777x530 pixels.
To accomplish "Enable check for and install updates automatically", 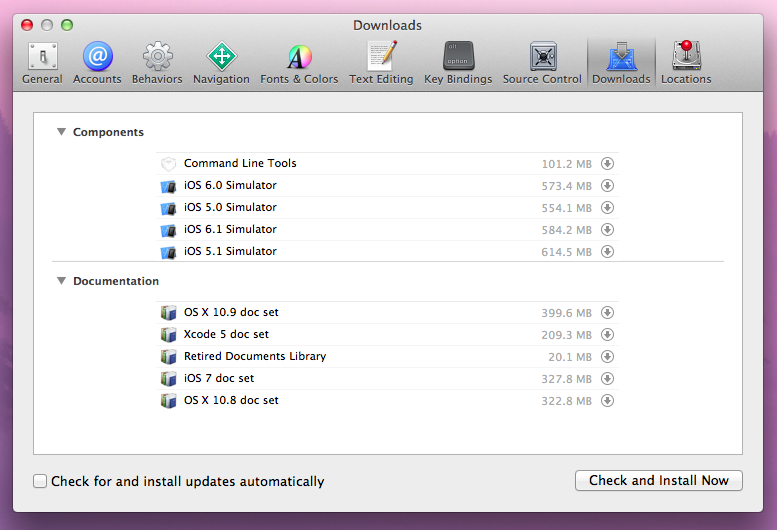I will 40,481.
